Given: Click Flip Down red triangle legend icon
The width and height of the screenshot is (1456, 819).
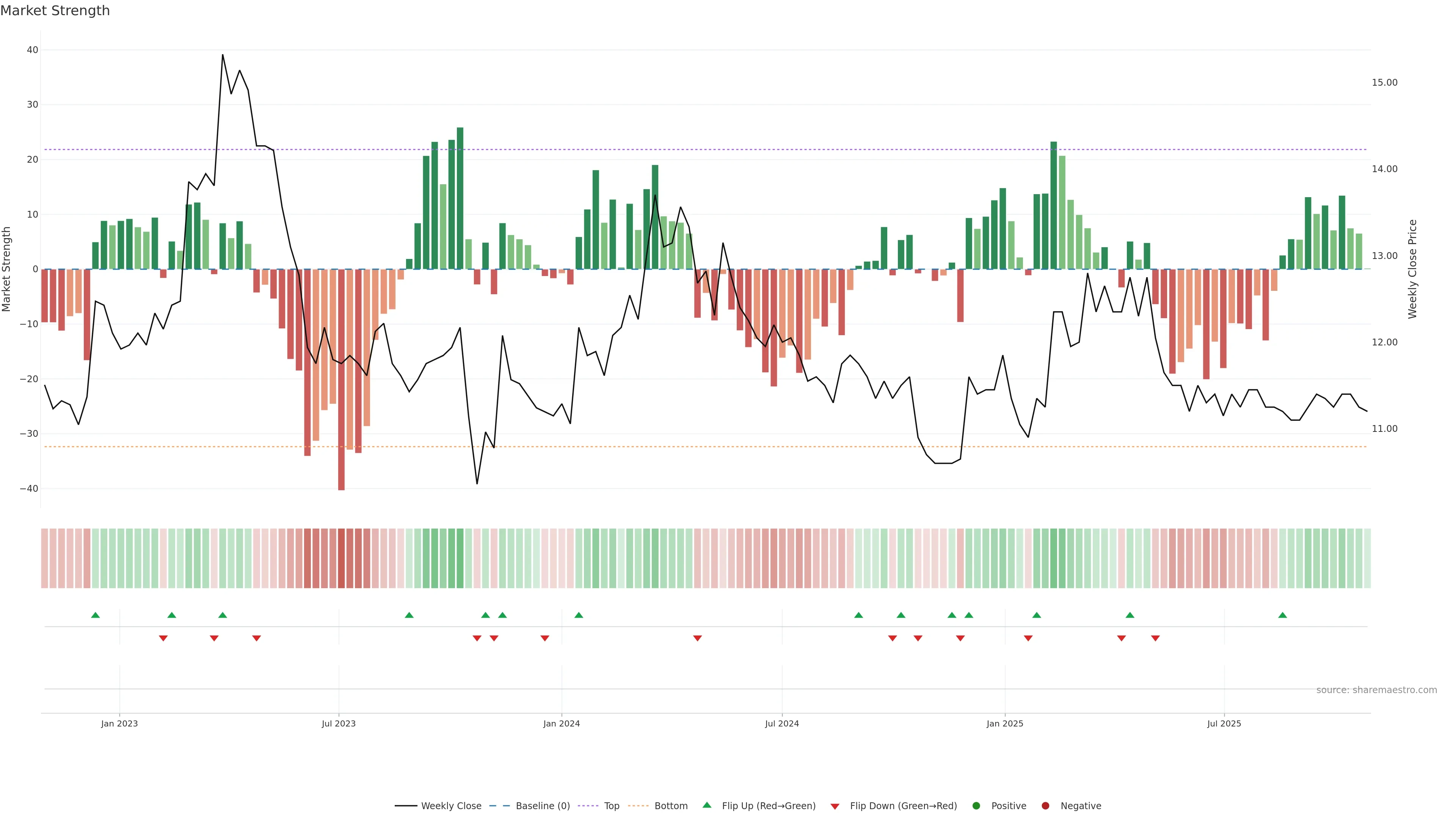Looking at the screenshot, I should (x=835, y=806).
